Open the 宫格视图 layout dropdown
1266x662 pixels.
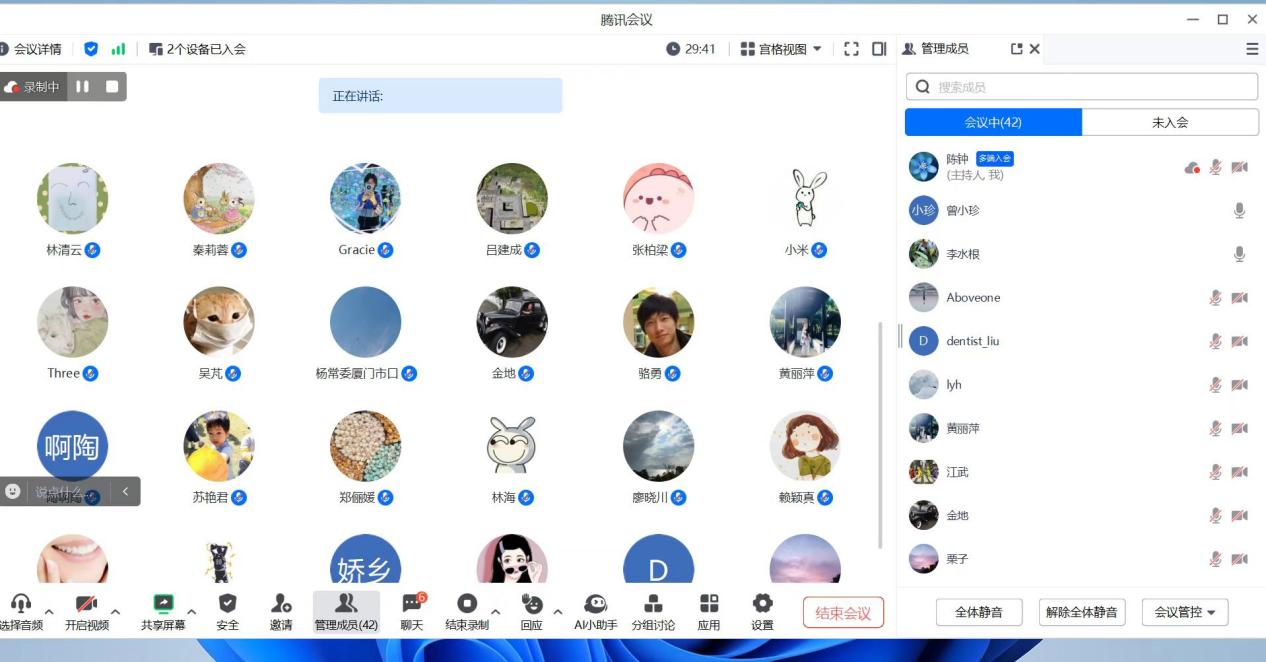click(781, 49)
